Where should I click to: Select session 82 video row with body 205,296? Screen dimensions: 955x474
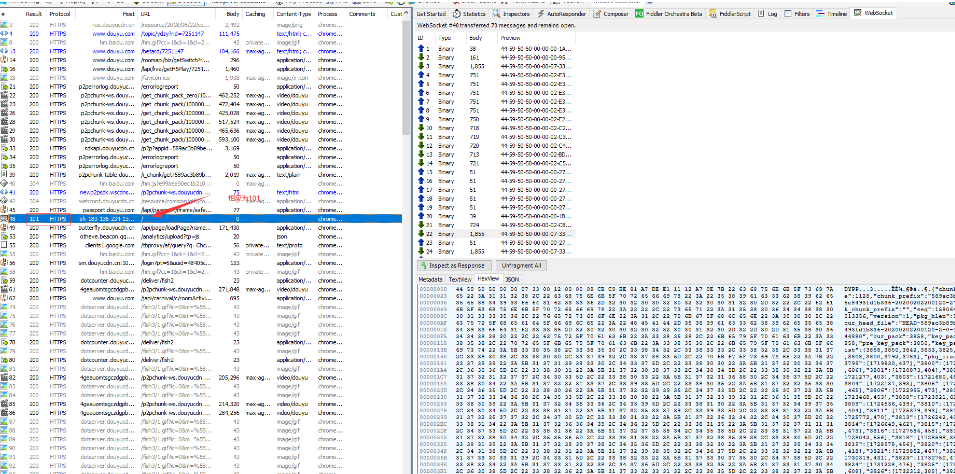point(201,377)
